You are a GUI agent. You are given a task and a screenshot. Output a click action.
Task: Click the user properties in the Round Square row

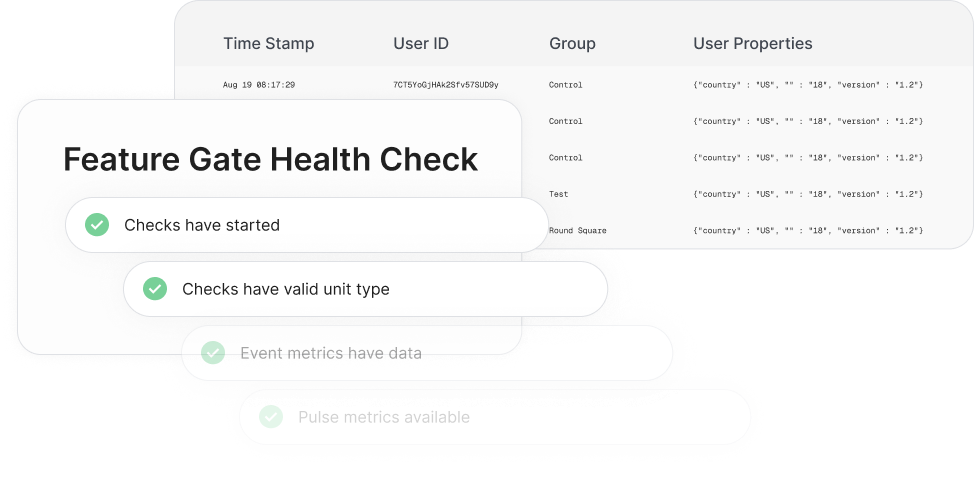coord(808,230)
